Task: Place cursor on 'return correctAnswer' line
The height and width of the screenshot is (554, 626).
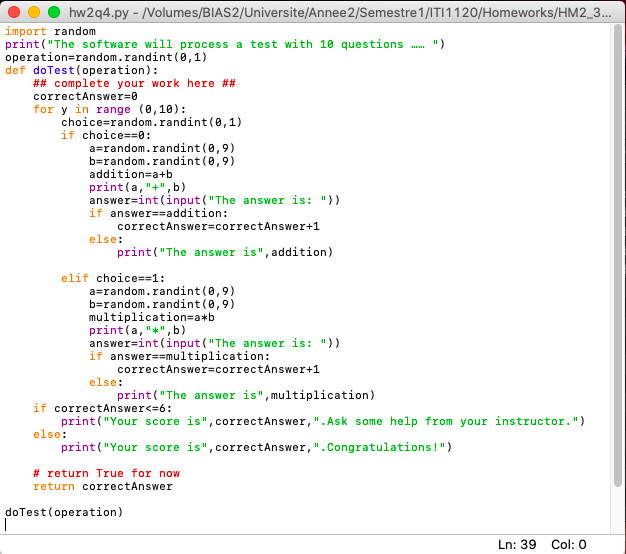Action: pyautogui.click(x=102, y=486)
